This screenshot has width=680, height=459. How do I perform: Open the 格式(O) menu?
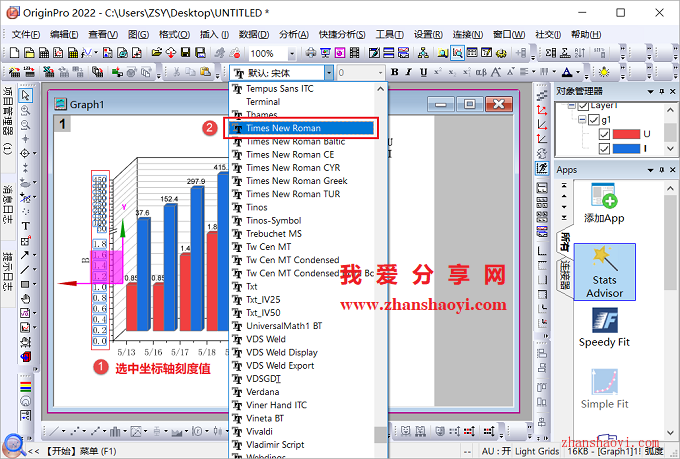coord(174,34)
